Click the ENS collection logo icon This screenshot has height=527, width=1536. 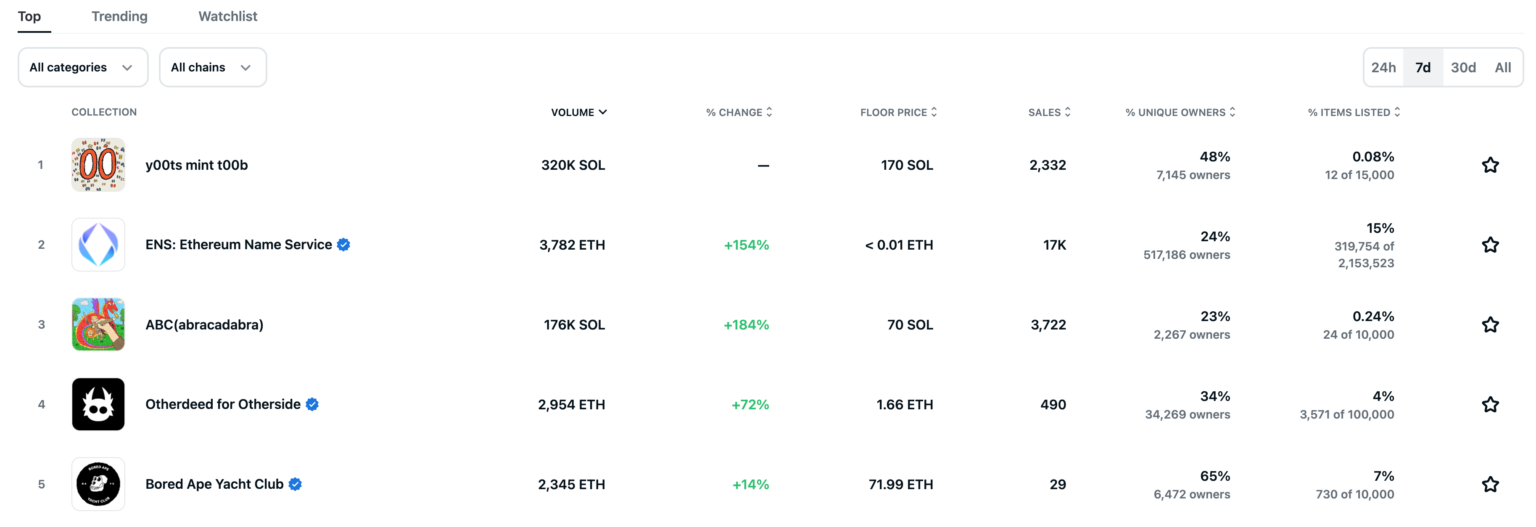point(98,245)
